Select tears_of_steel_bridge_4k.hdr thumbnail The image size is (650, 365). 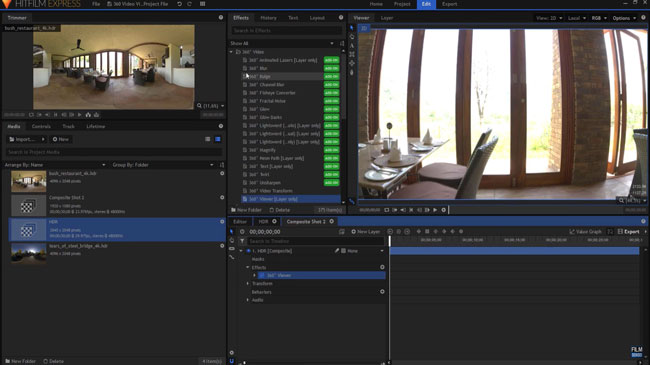coord(29,254)
